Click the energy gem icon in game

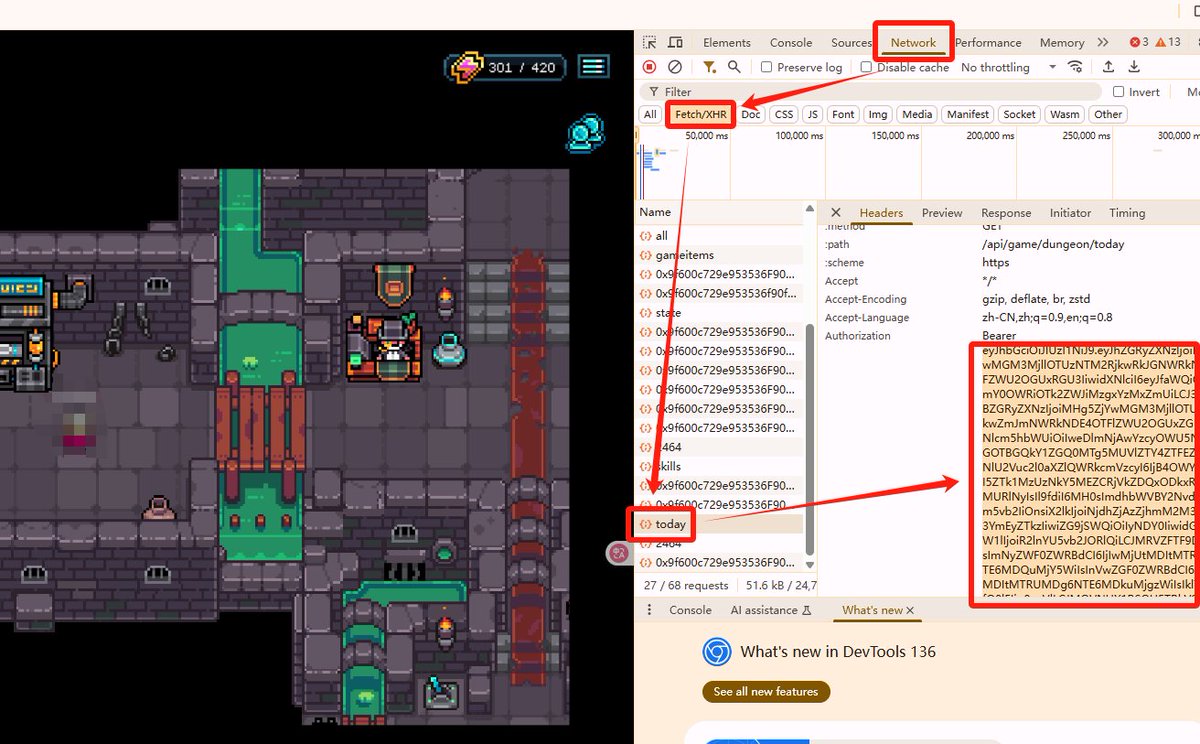click(x=467, y=67)
